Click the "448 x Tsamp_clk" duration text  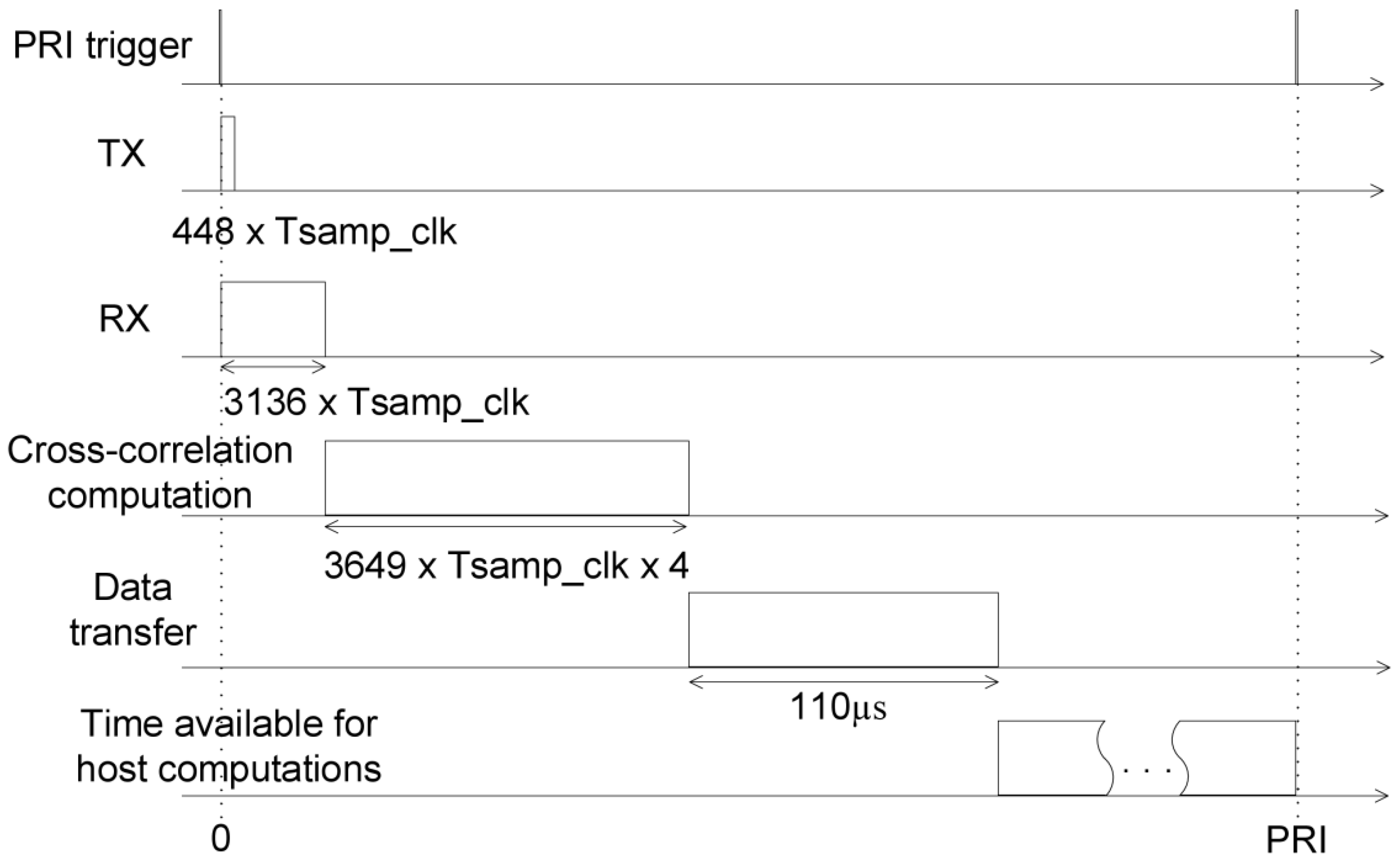pos(314,232)
